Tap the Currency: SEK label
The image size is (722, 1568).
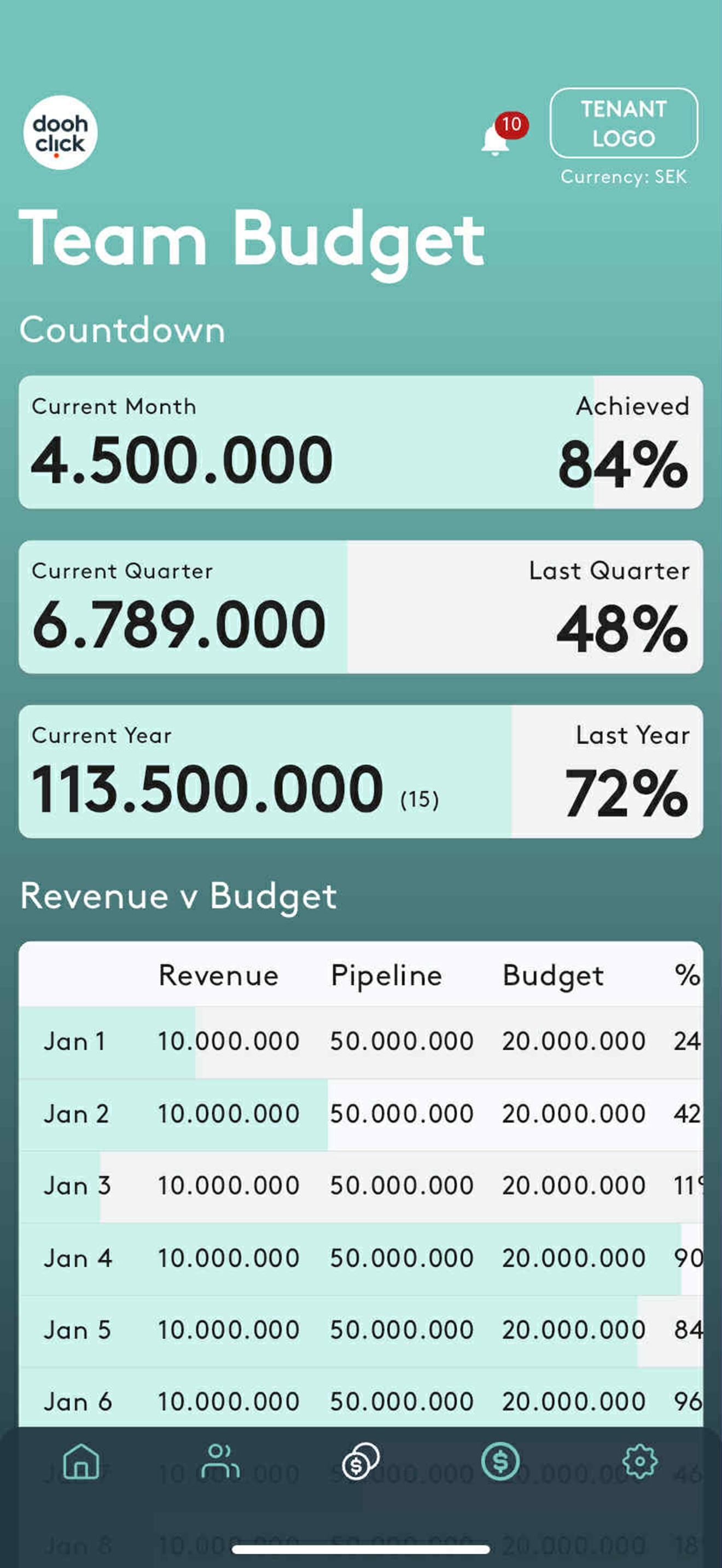pos(624,177)
